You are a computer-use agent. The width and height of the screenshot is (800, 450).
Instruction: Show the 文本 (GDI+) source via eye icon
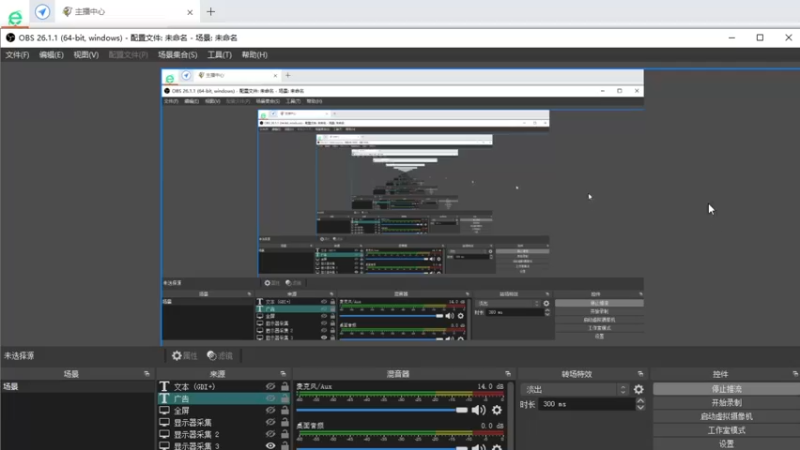(270, 387)
